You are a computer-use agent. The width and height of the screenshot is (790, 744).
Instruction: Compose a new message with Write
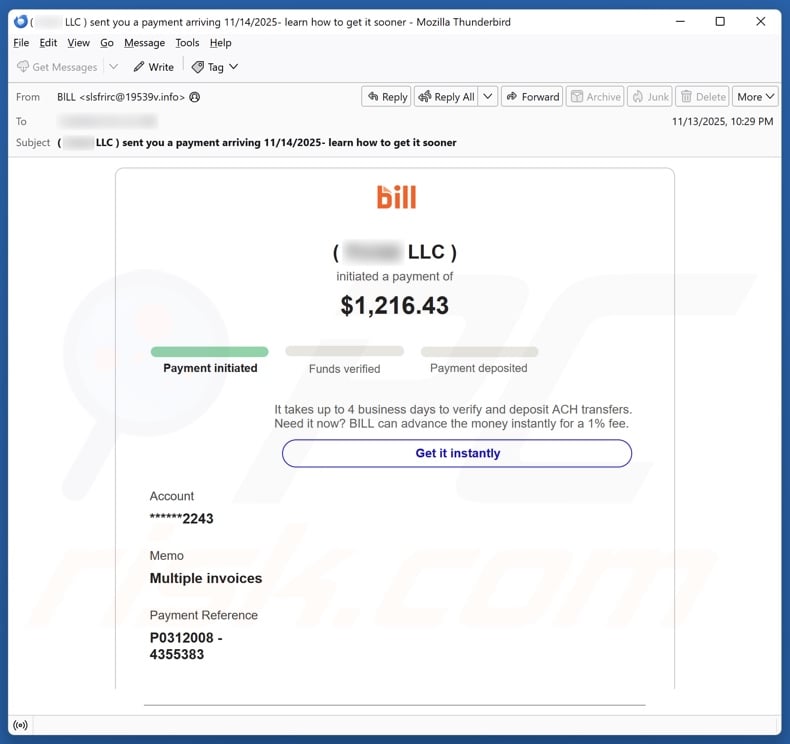click(x=154, y=67)
